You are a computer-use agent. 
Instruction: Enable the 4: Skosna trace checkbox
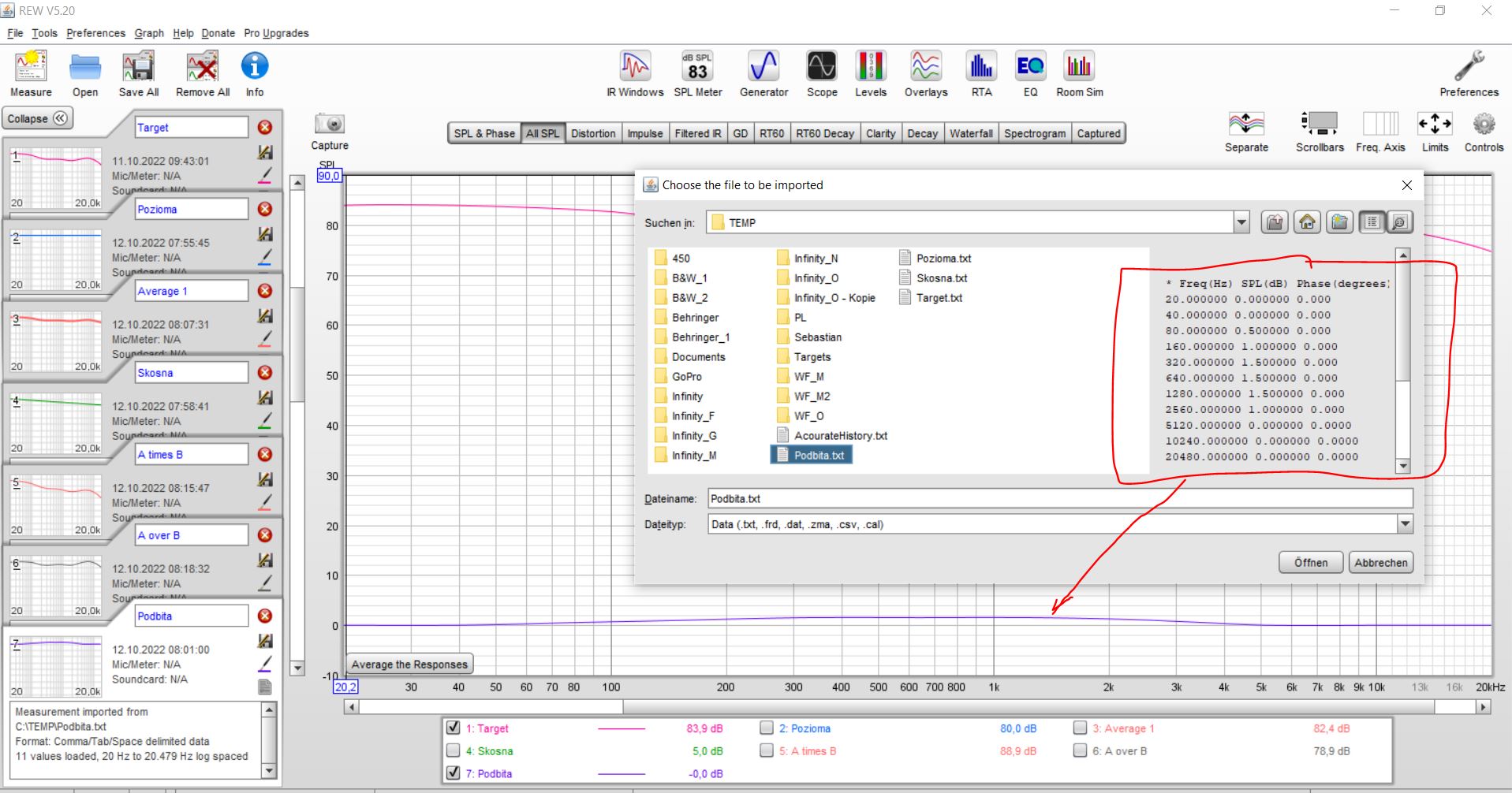tap(453, 750)
